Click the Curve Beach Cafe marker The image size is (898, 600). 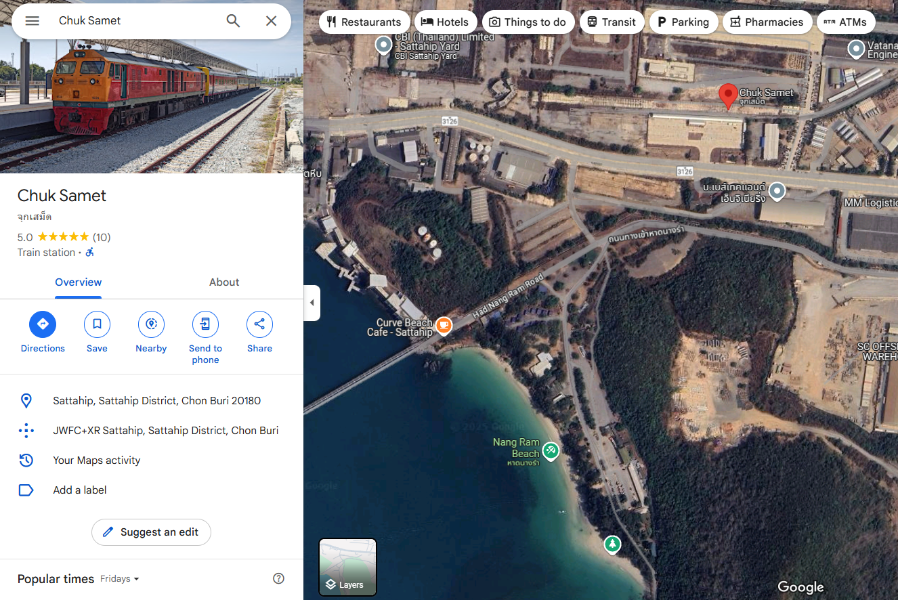point(443,325)
